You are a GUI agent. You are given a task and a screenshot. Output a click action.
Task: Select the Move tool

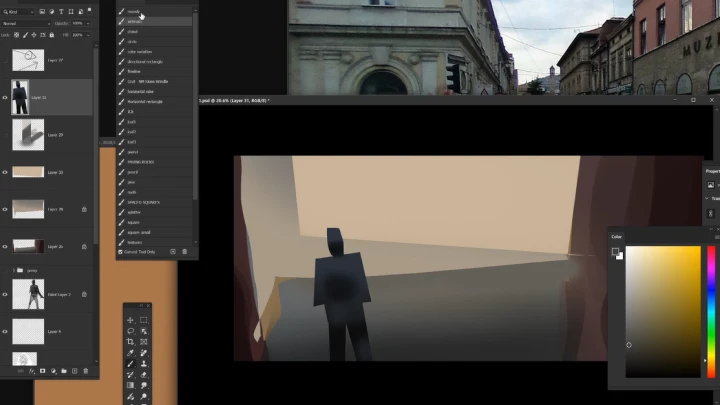(x=130, y=320)
